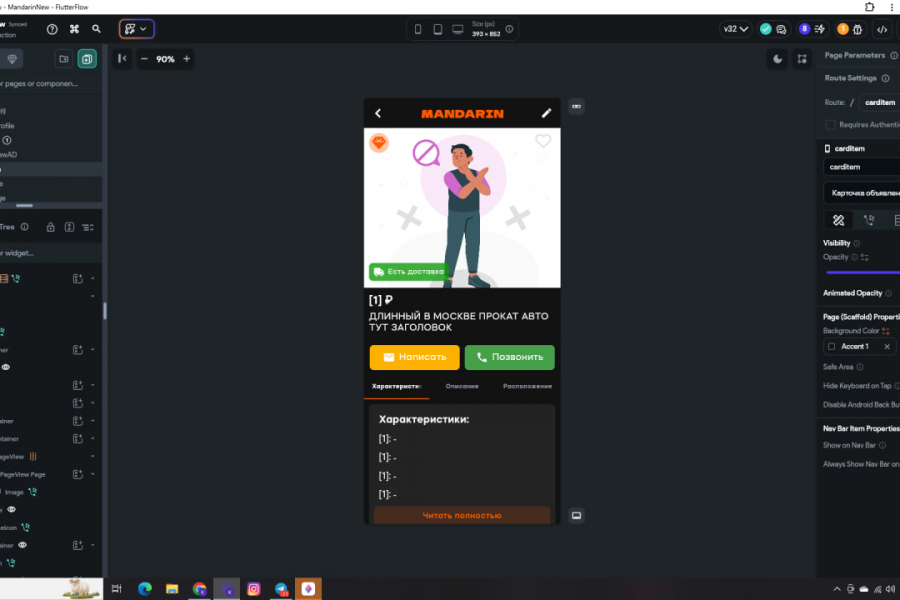Collapse the left panel with arrow icon

point(122,59)
